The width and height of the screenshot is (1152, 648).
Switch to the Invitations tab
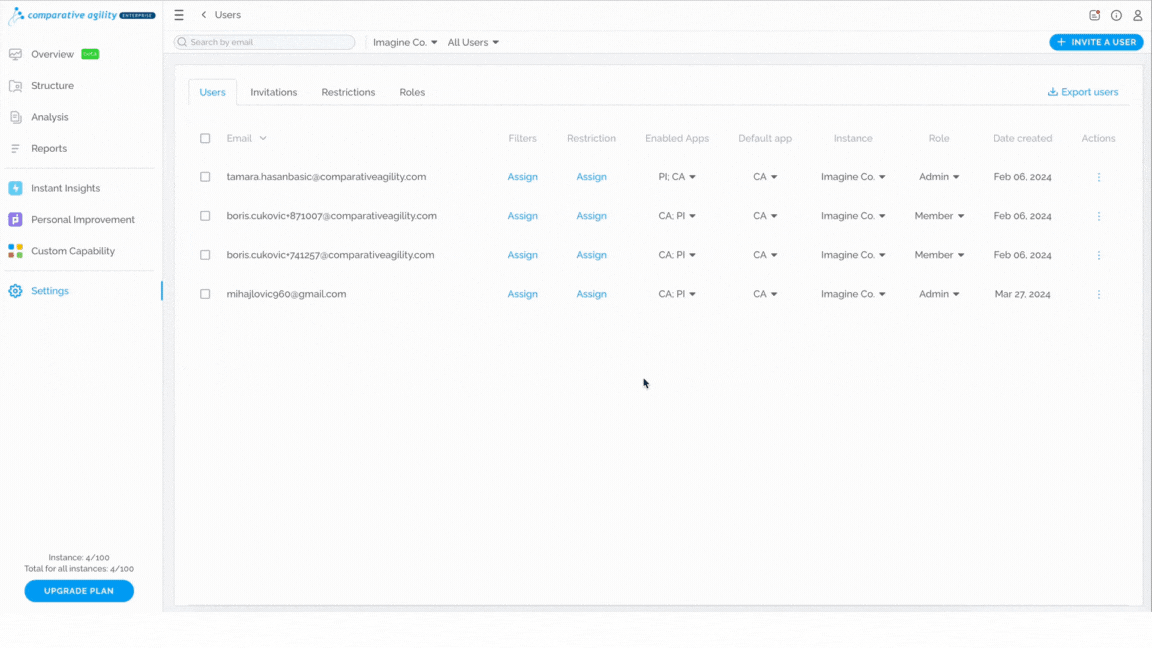coord(273,93)
